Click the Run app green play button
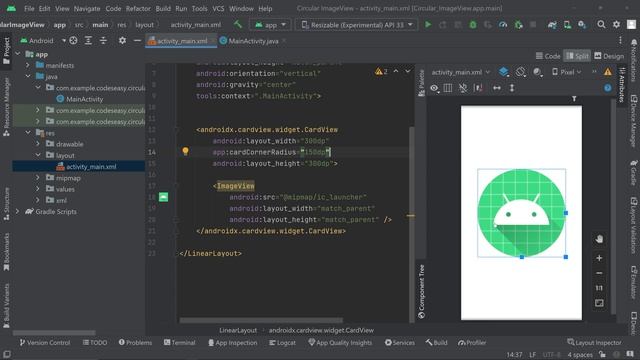Screen dimensions: 640x360 point(428,25)
